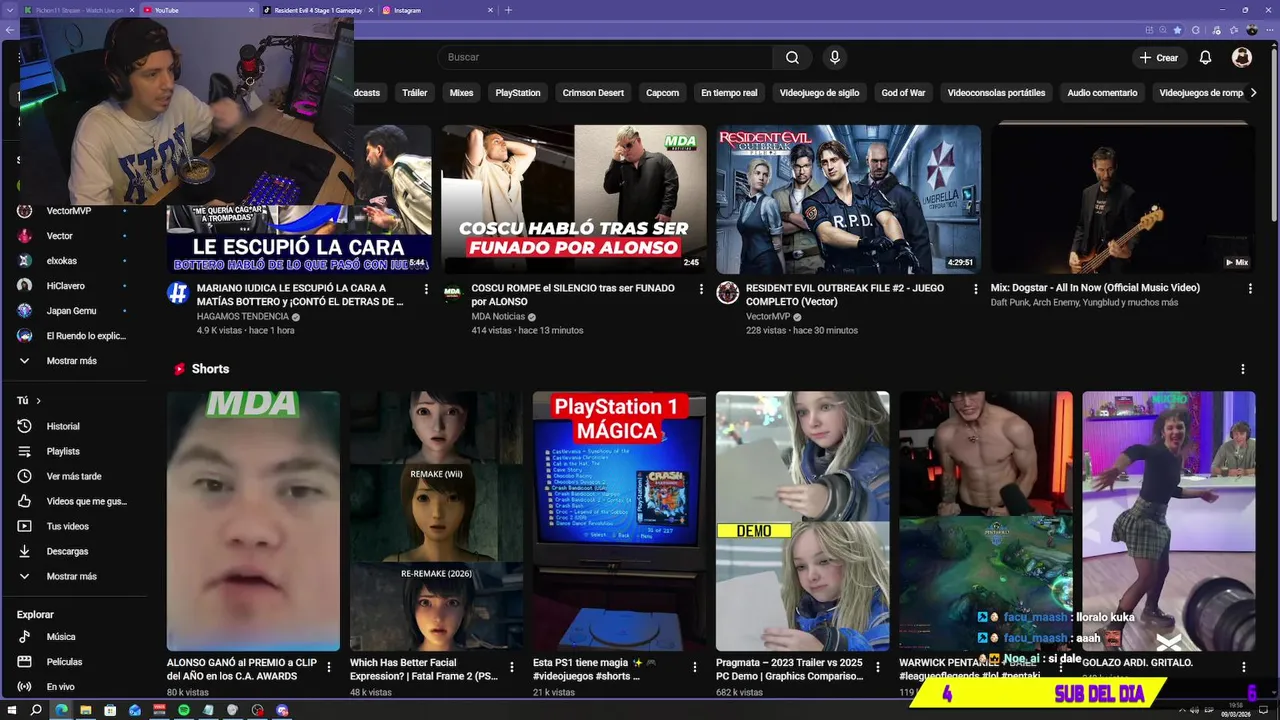
Task: Open options for the Esta PS1 short
Action: [695, 667]
